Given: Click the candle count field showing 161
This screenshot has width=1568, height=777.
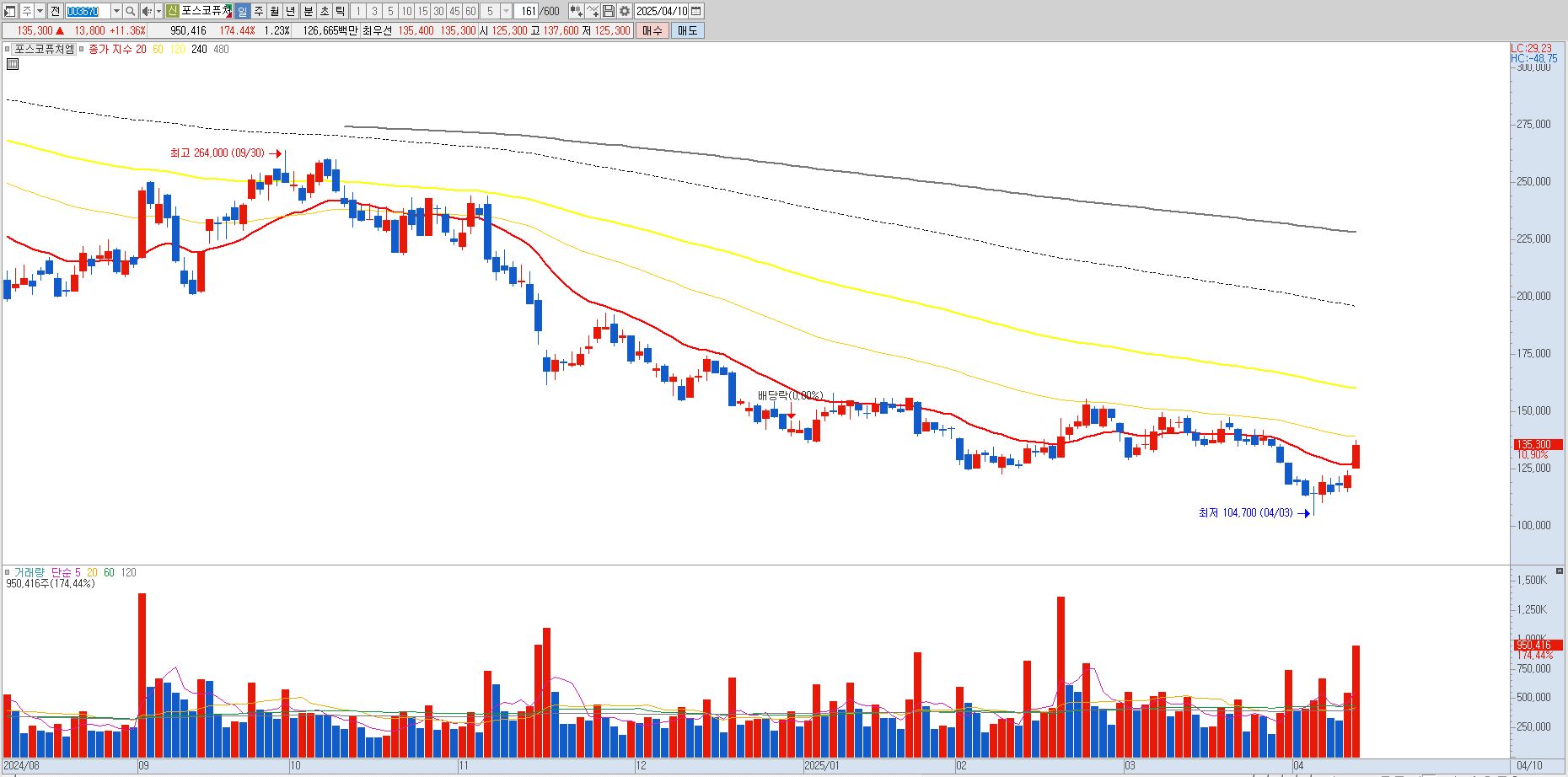Looking at the screenshot, I should pyautogui.click(x=528, y=11).
